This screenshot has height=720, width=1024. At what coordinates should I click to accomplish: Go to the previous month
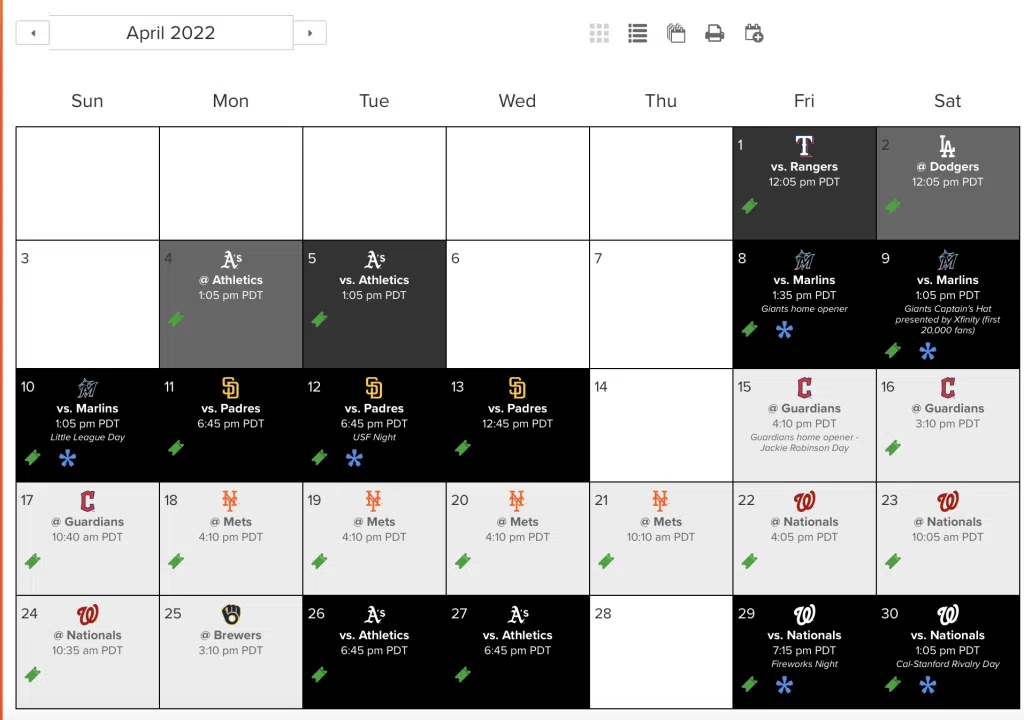tap(33, 33)
